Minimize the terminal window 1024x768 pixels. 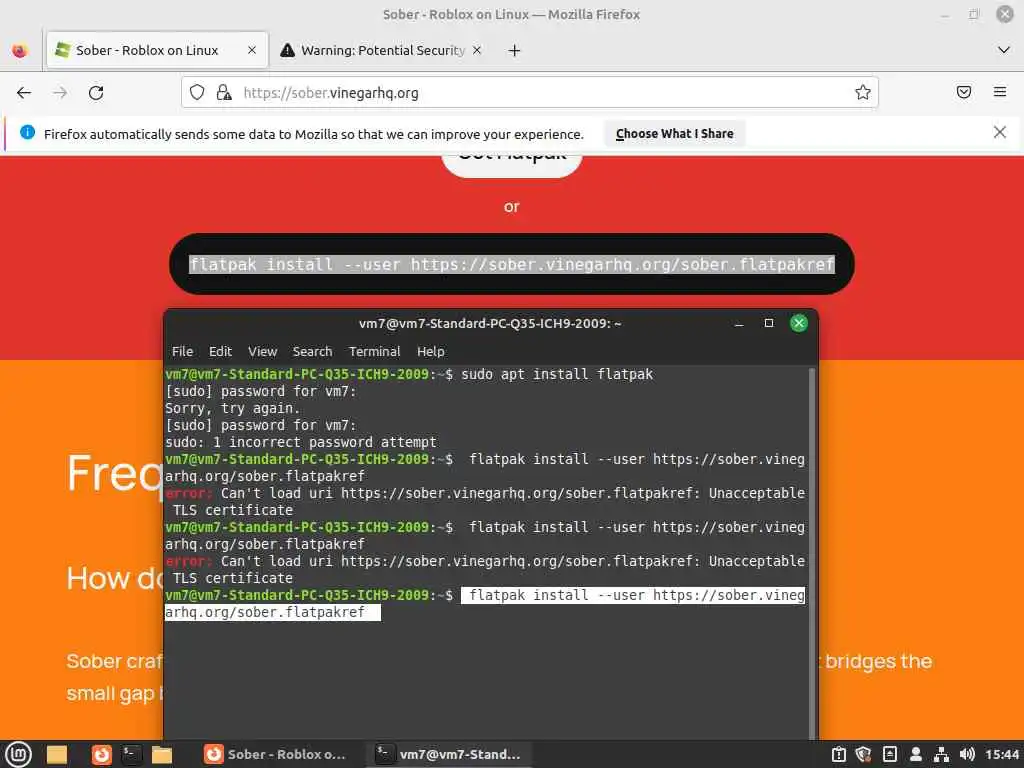click(739, 323)
